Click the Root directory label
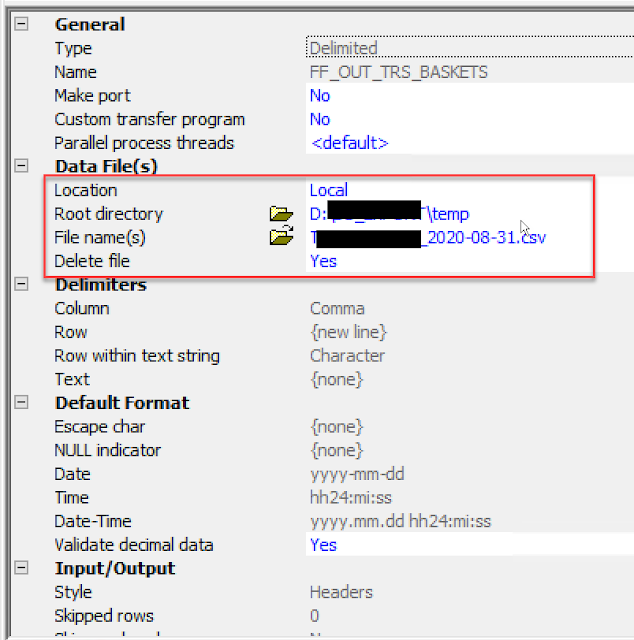This screenshot has width=634, height=640. click(x=109, y=214)
